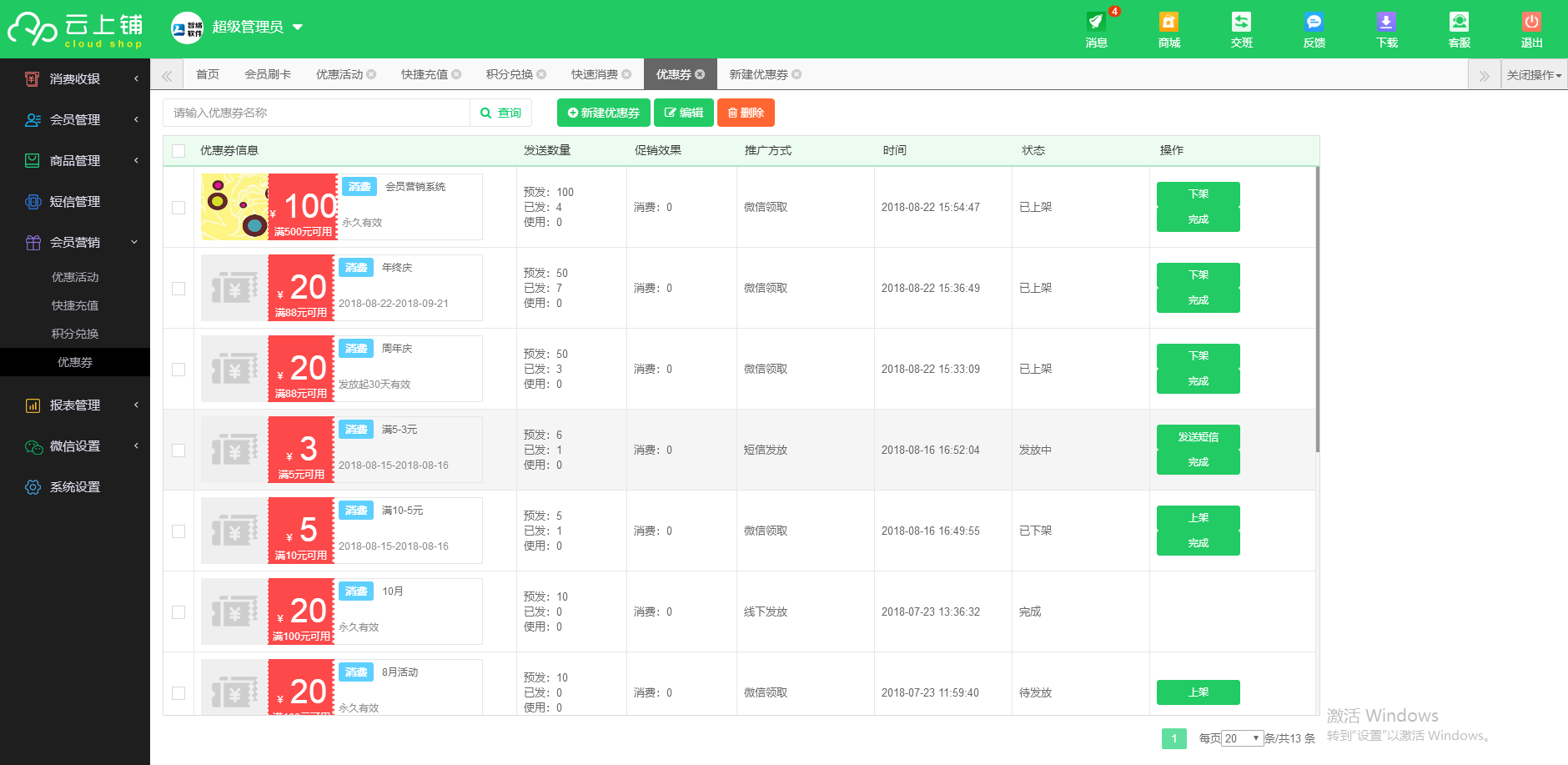Open the 消息 notifications icon

pyautogui.click(x=1096, y=22)
